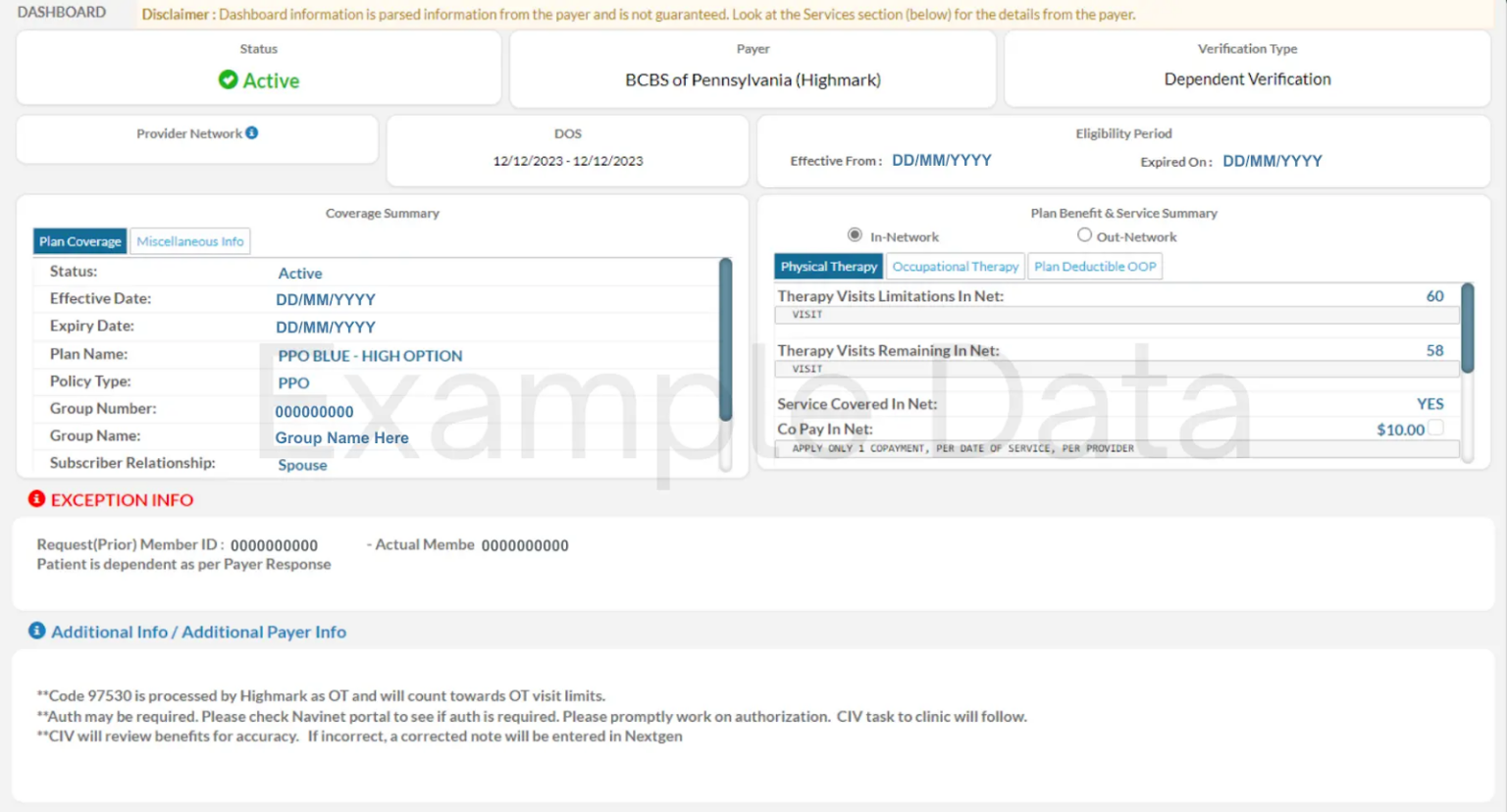Open the Plan Coverage tab
1507x812 pixels.
(x=80, y=241)
